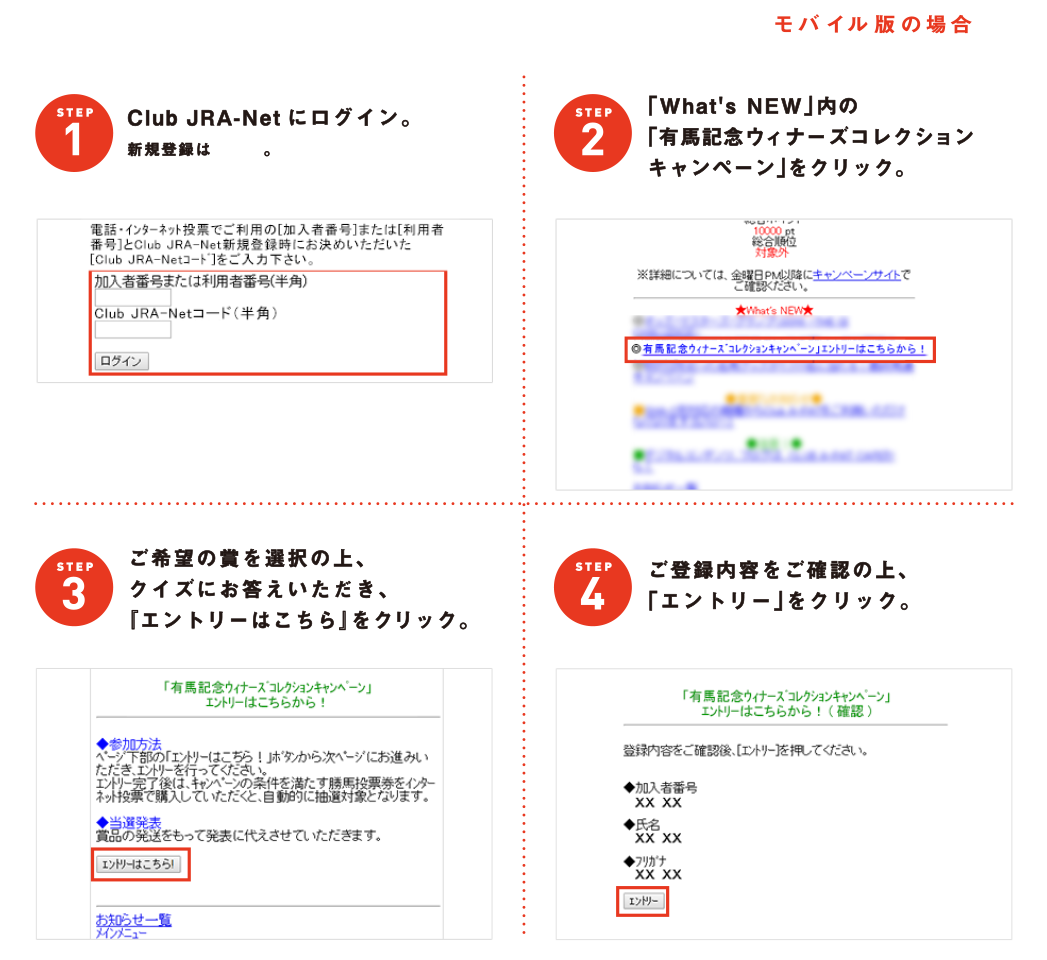Click the XX XX value under フリガナ
This screenshot has width=1047, height=960.
tap(658, 875)
